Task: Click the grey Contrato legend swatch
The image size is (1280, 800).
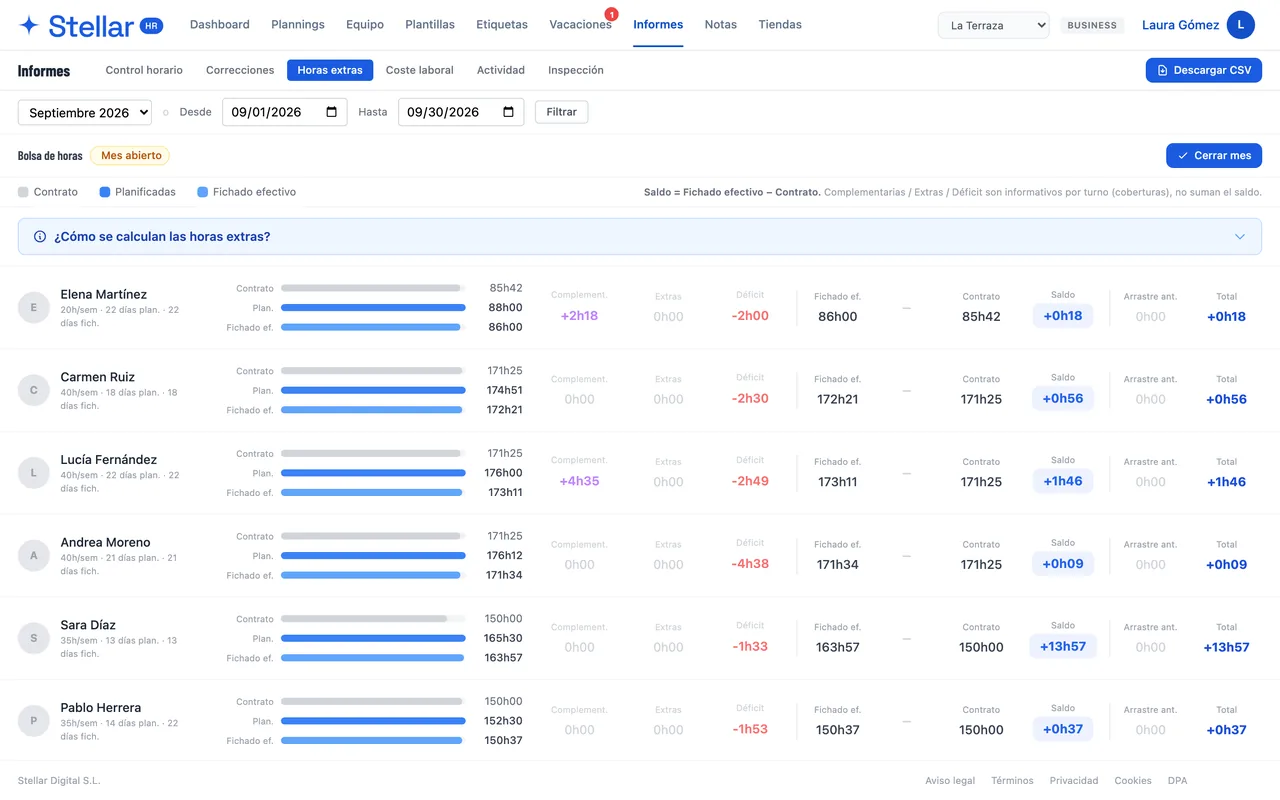Action: tap(23, 192)
